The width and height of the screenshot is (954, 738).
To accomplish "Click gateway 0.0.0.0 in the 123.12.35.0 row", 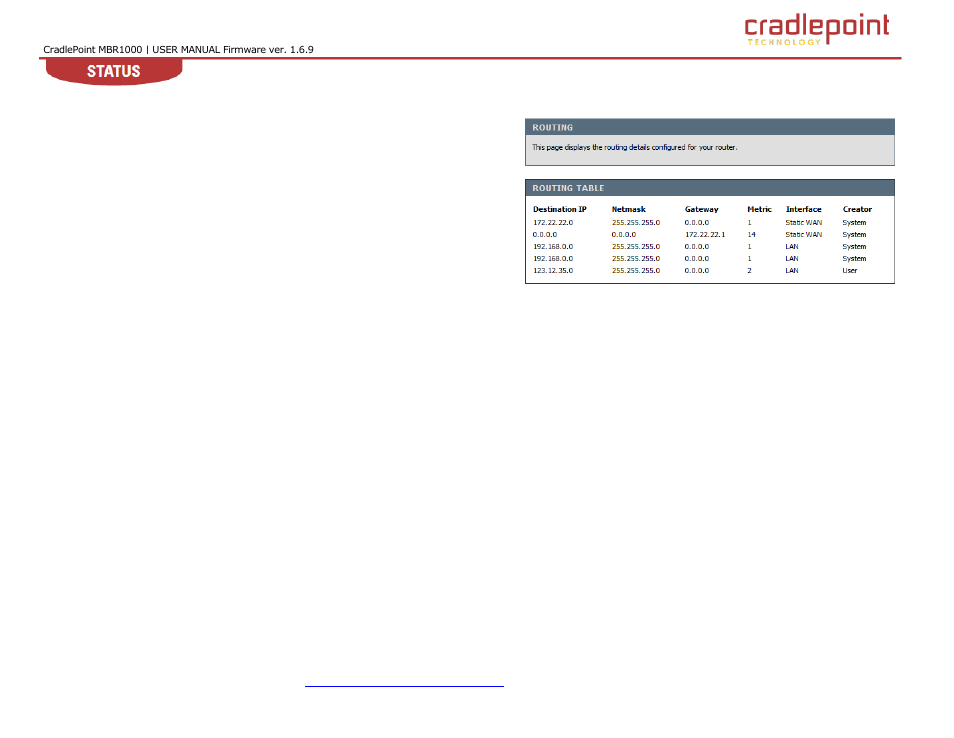I will 697,271.
